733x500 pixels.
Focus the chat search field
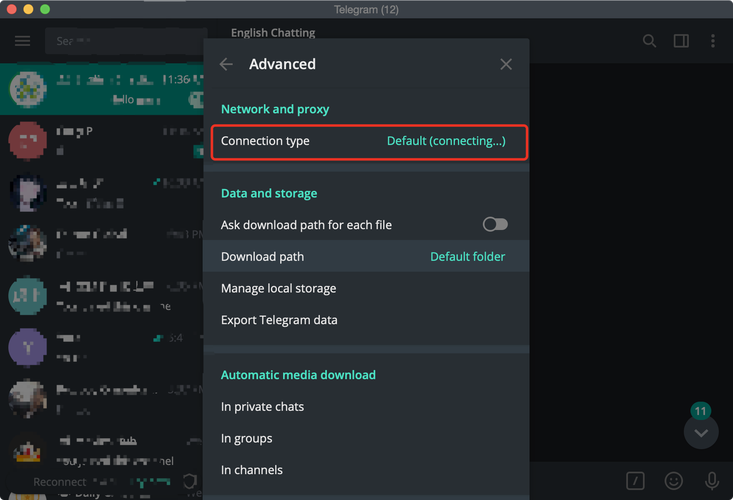pyautogui.click(x=124, y=41)
